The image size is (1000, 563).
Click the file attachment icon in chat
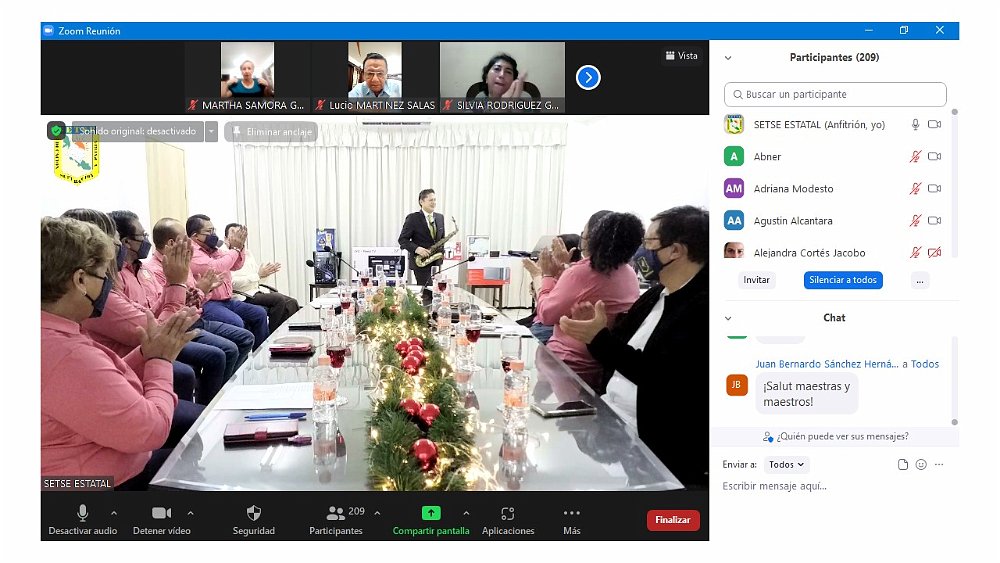(902, 465)
